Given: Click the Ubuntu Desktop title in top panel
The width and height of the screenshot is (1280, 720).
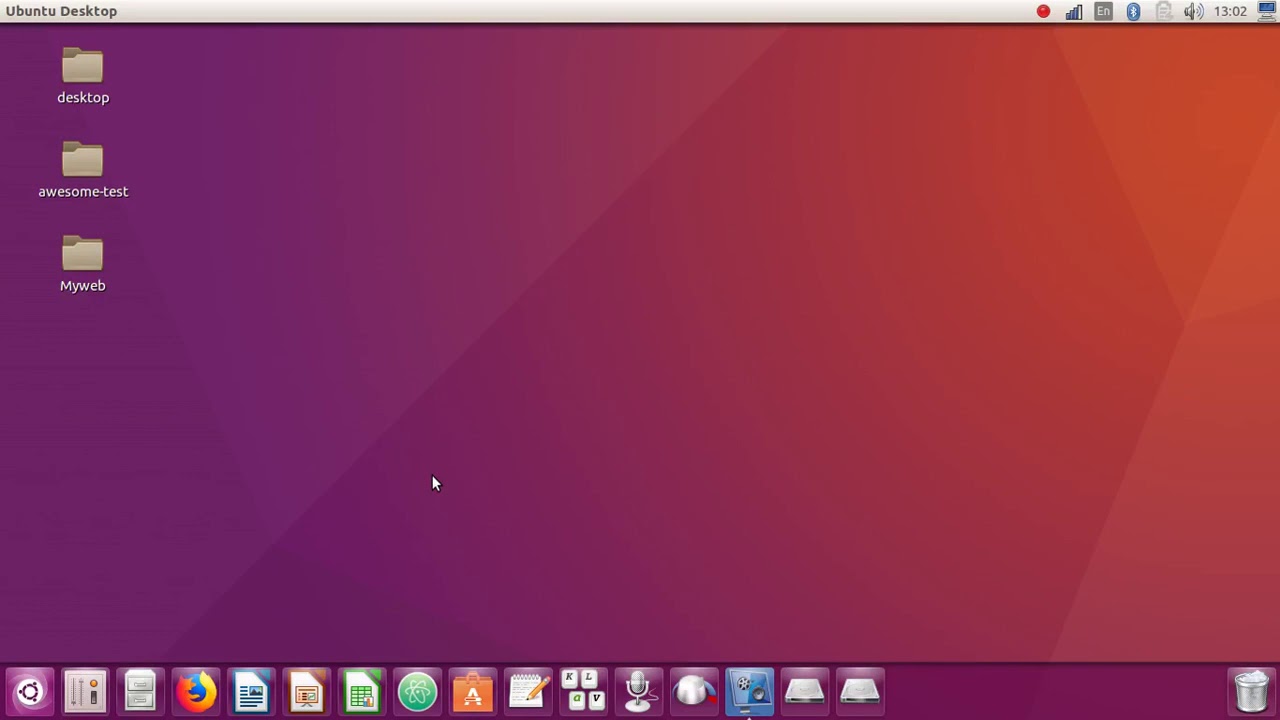Looking at the screenshot, I should (x=61, y=11).
